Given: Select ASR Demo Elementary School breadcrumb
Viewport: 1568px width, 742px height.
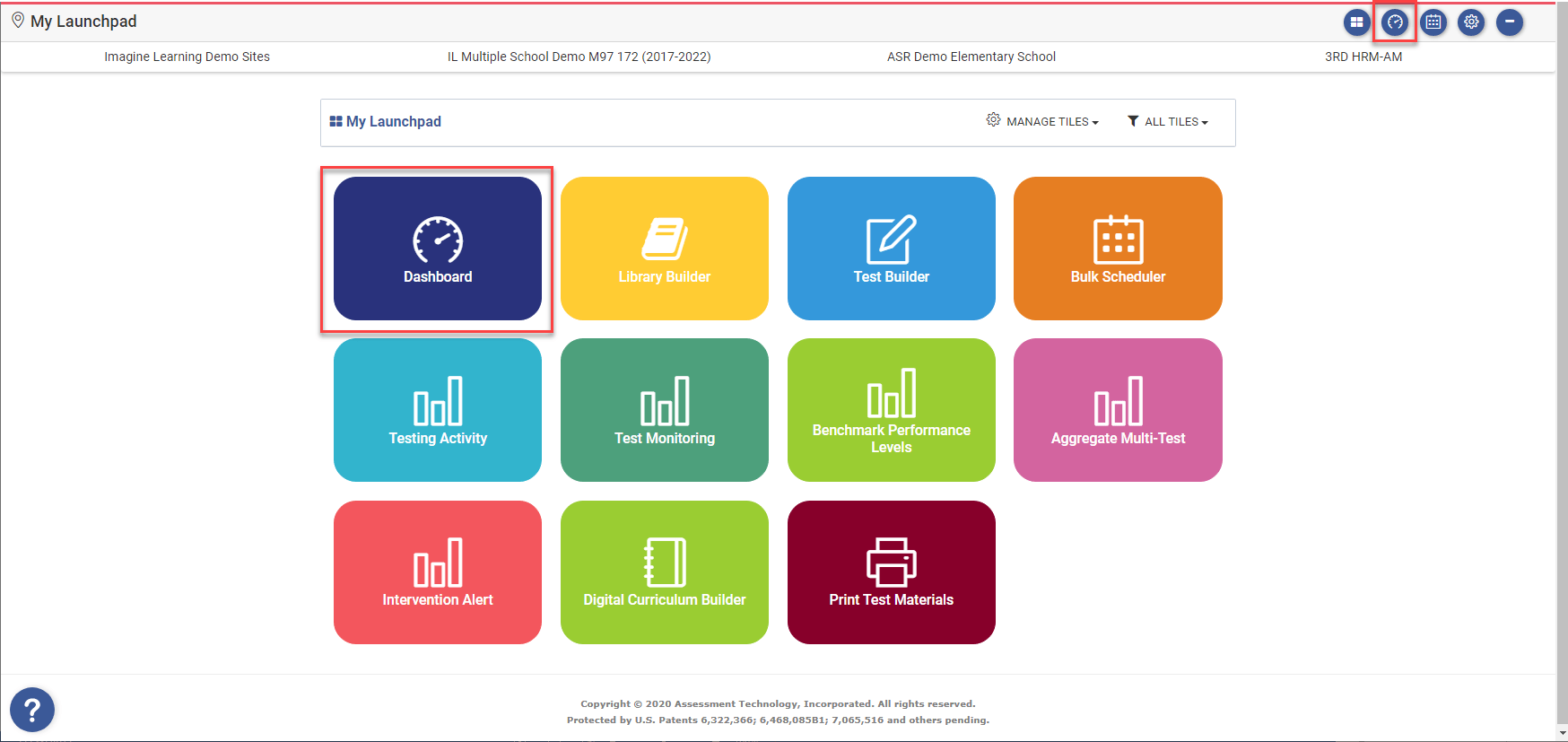Looking at the screenshot, I should [x=971, y=57].
